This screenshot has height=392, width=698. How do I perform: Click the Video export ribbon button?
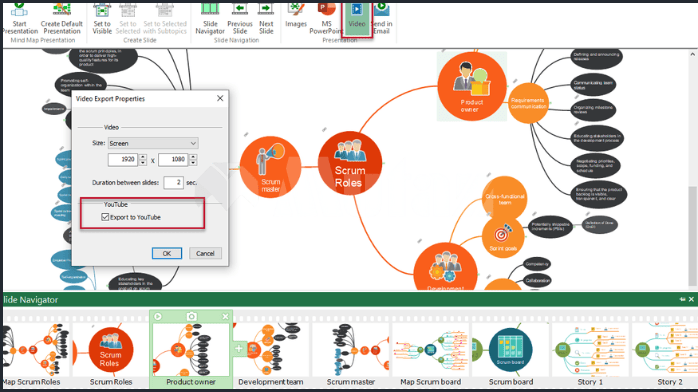tap(357, 19)
